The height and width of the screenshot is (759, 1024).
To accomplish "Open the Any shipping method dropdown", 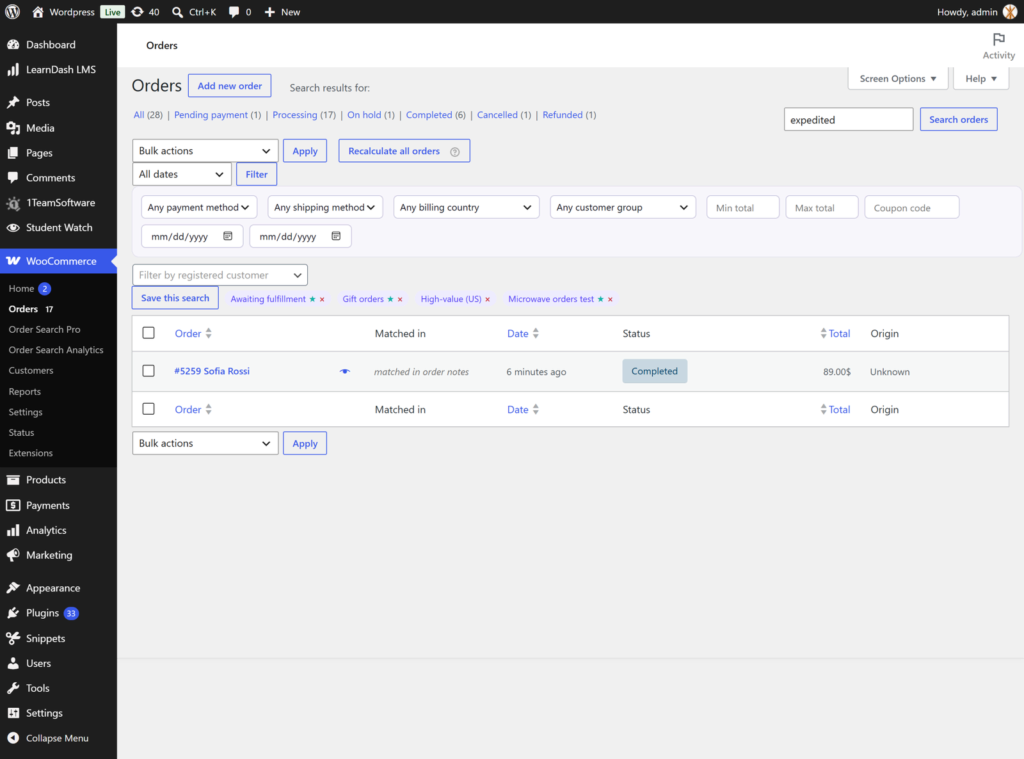I will [x=325, y=207].
